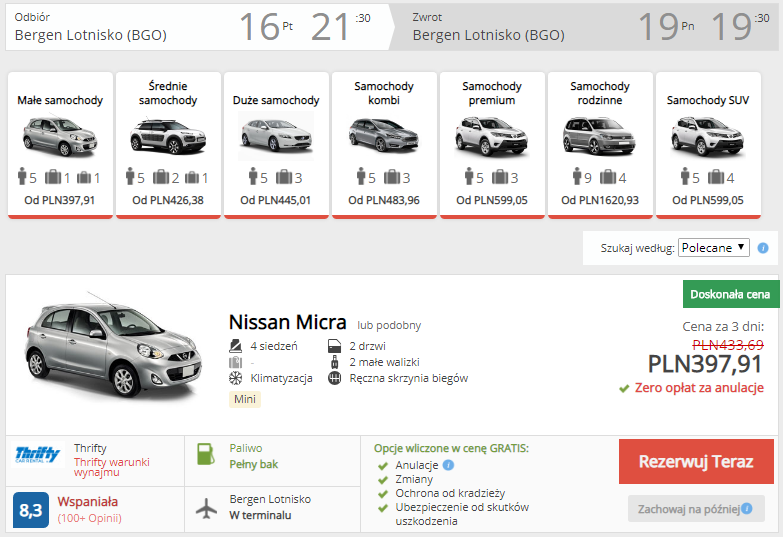Select the Samochody rodzinne category

pos(600,144)
